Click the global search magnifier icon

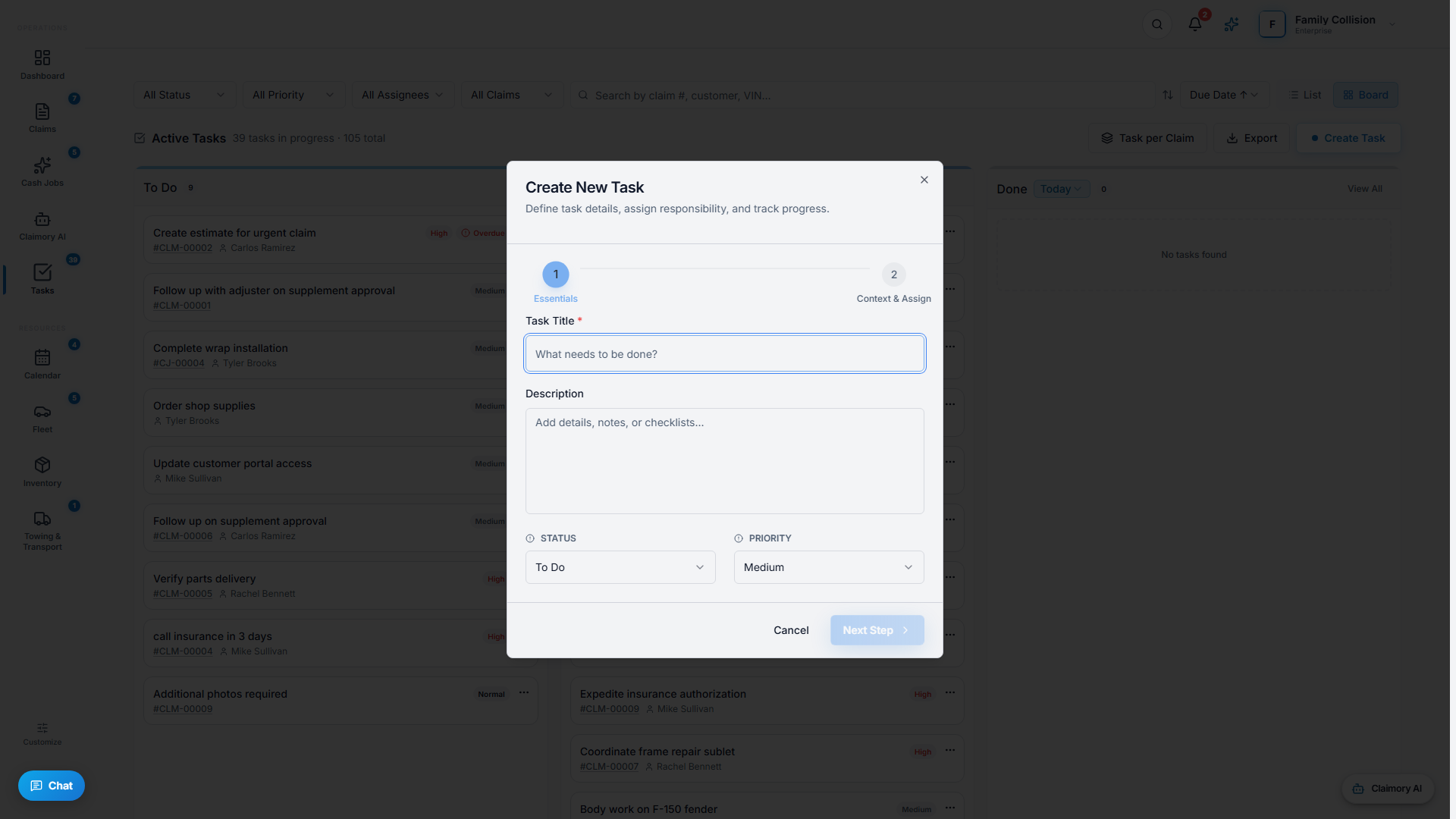pyautogui.click(x=1156, y=24)
